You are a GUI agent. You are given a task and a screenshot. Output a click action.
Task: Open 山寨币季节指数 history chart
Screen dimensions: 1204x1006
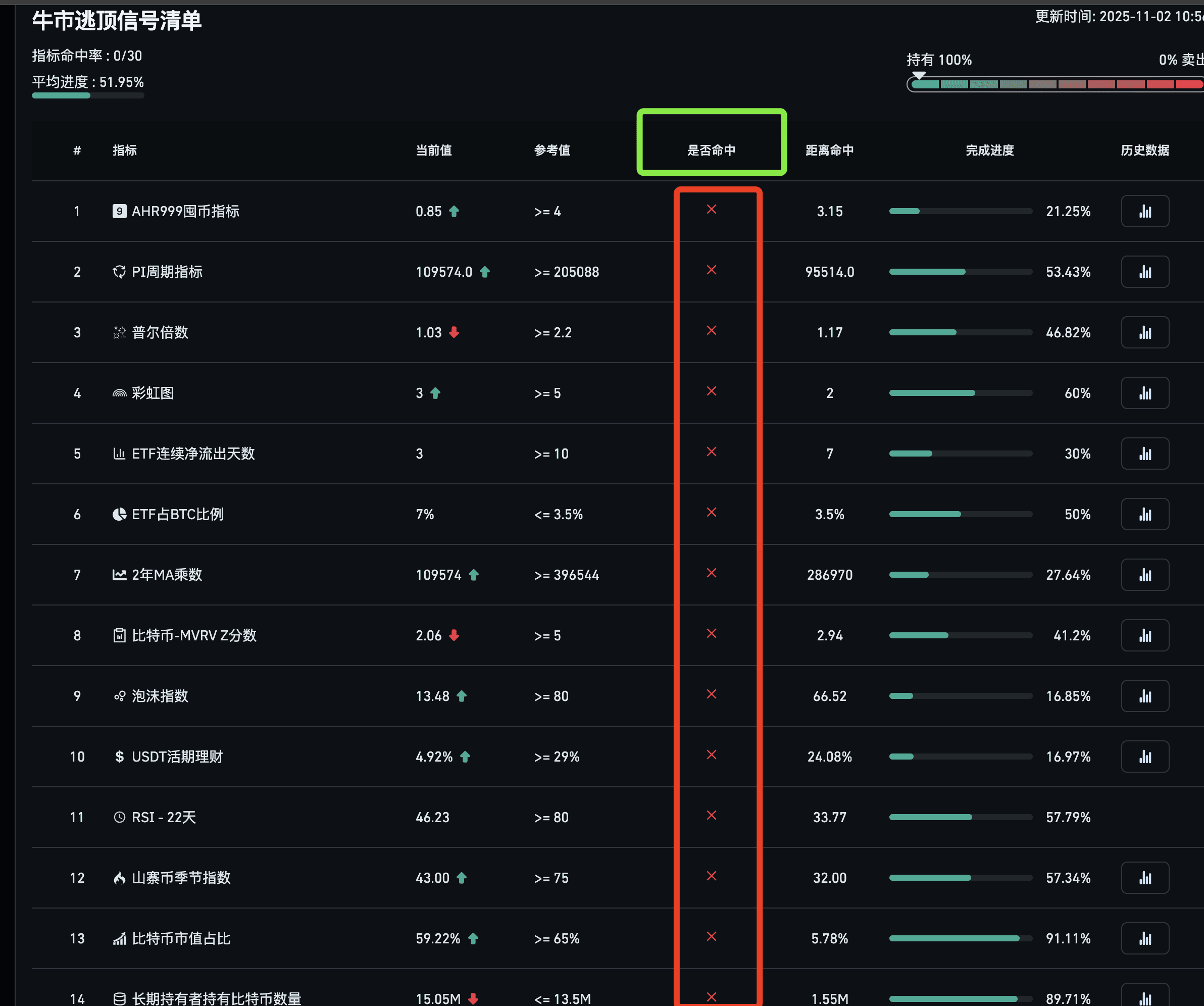click(1144, 878)
